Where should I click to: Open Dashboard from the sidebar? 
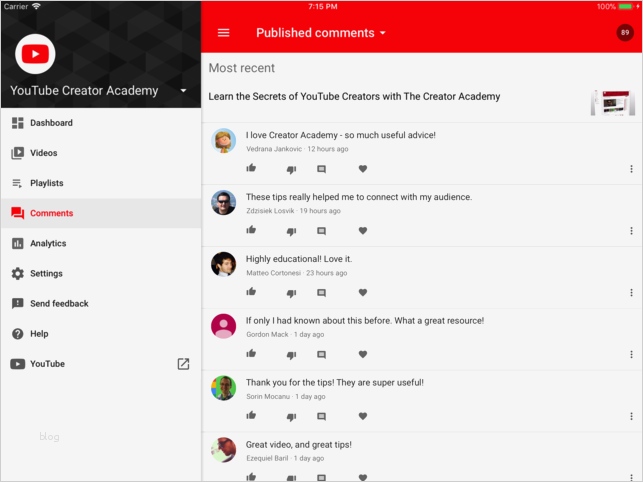[101, 123]
